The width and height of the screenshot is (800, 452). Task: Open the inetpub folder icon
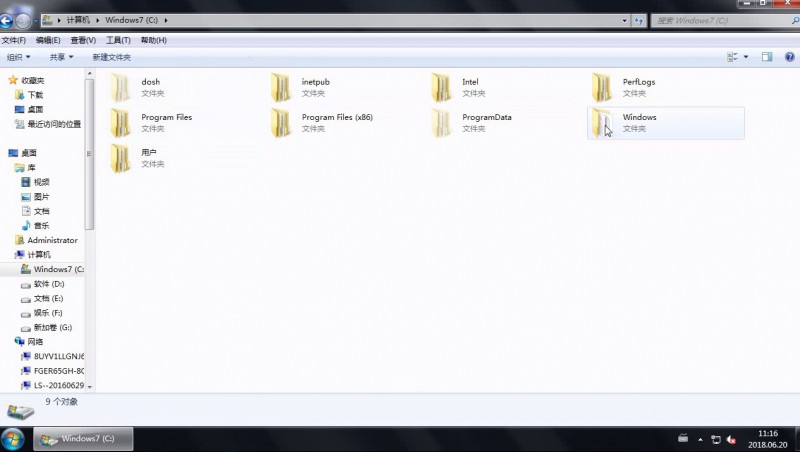tap(281, 87)
